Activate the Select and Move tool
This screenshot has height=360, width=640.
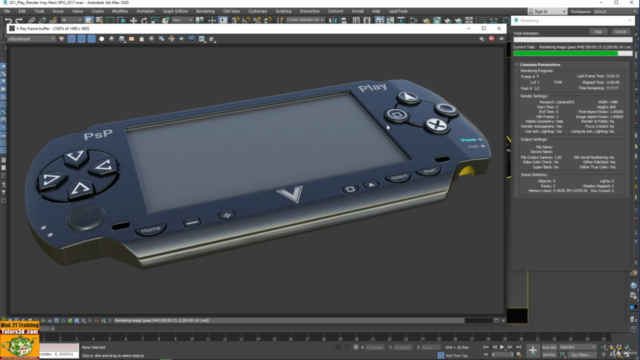[133, 20]
